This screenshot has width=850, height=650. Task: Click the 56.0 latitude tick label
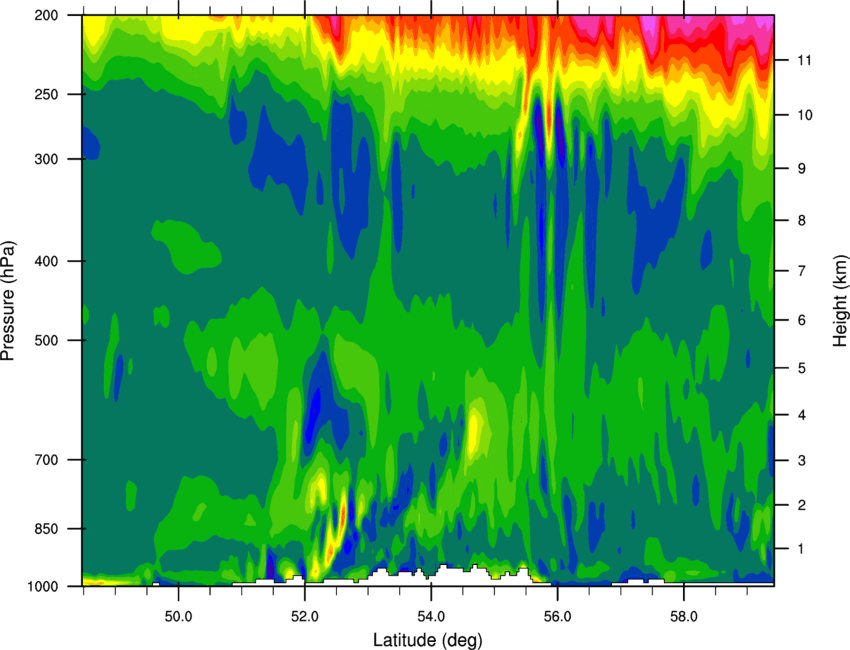tap(558, 617)
